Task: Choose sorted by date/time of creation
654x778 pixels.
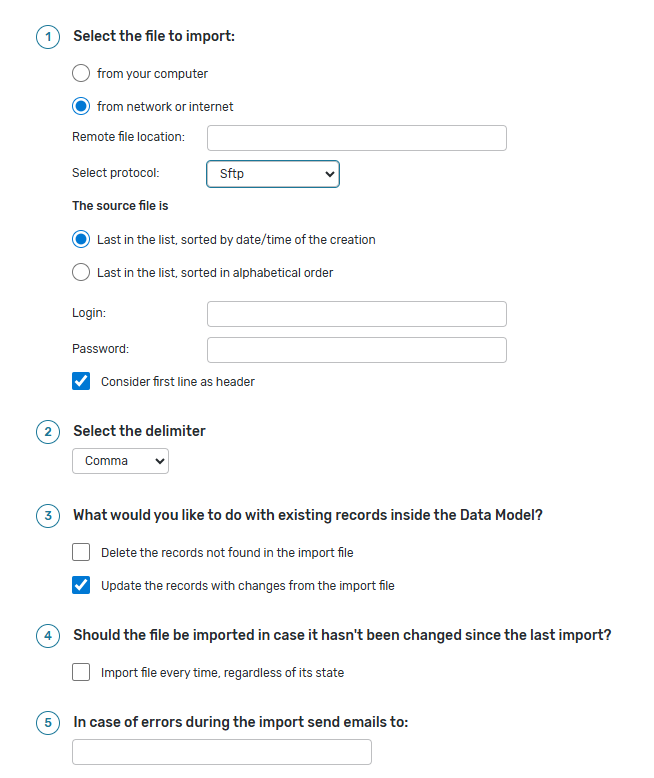Action: tap(81, 240)
